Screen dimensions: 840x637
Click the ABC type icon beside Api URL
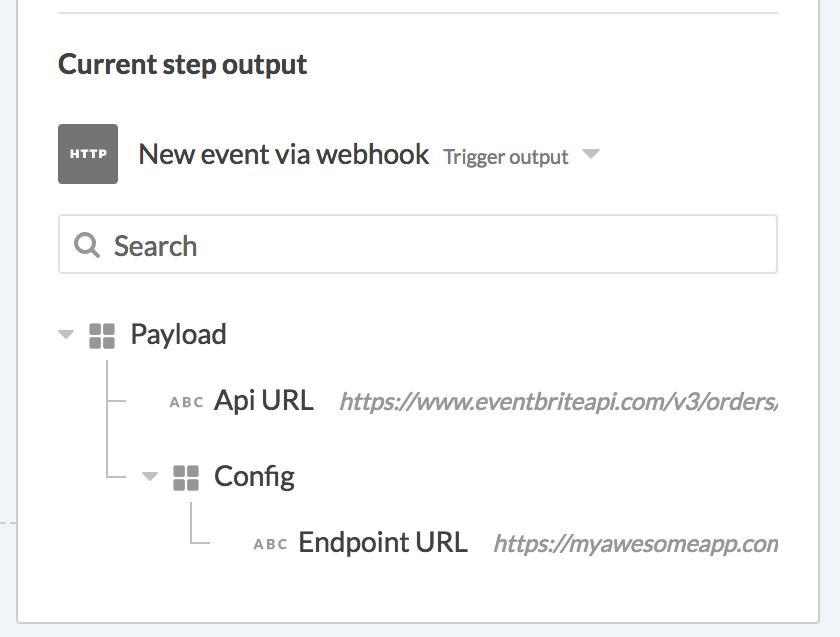pyautogui.click(x=187, y=402)
